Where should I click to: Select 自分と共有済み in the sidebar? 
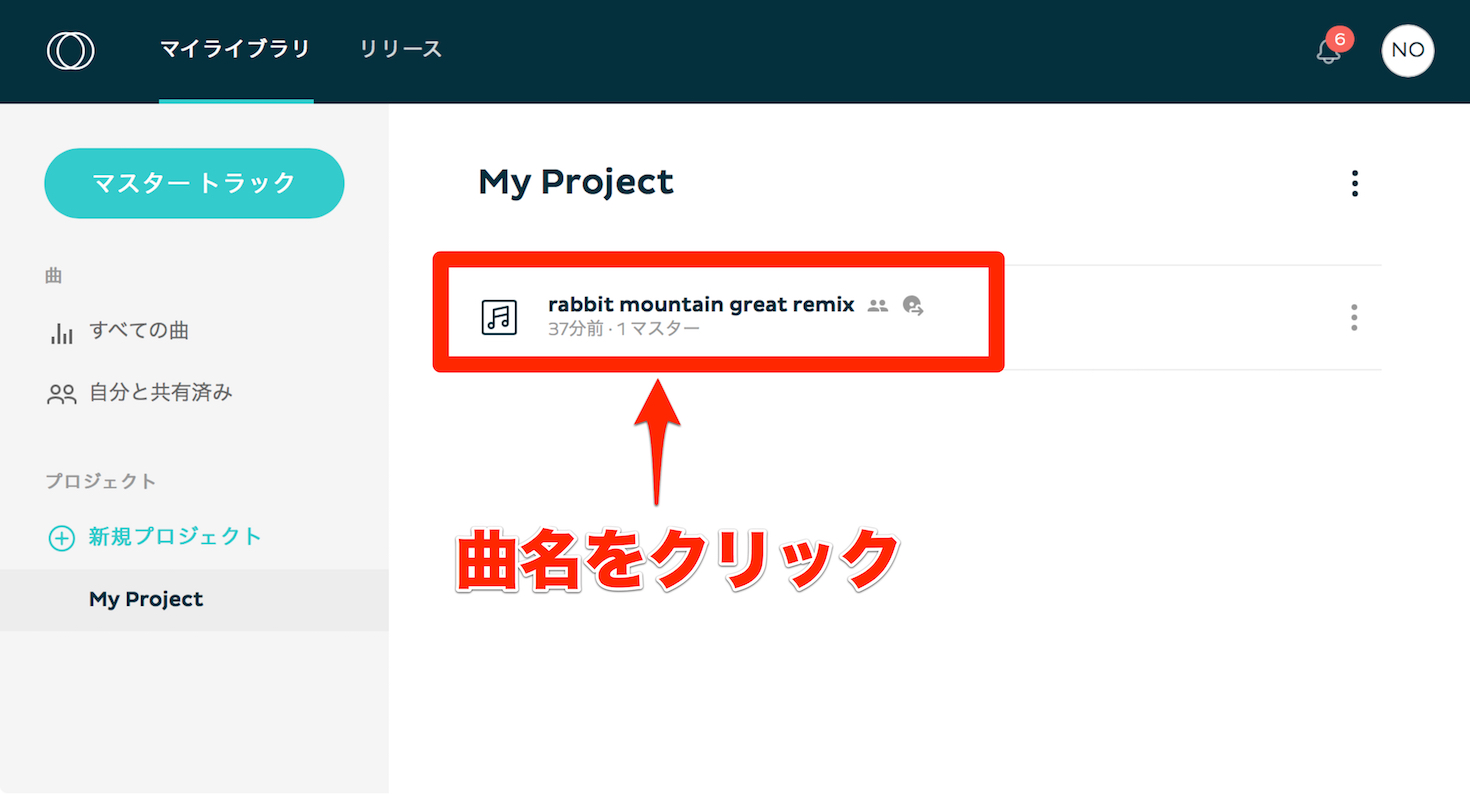pyautogui.click(x=161, y=393)
